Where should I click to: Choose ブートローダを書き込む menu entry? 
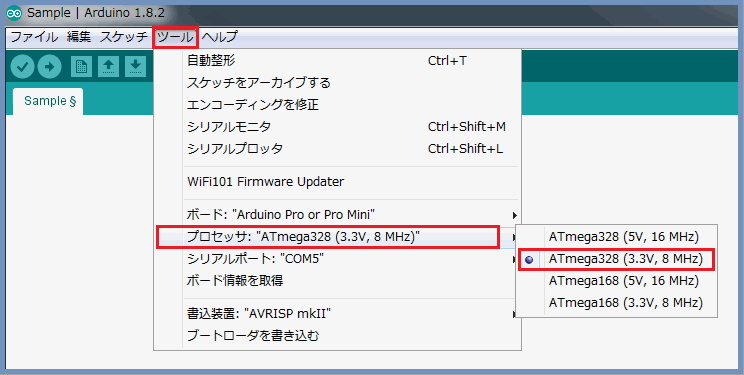coord(337,336)
